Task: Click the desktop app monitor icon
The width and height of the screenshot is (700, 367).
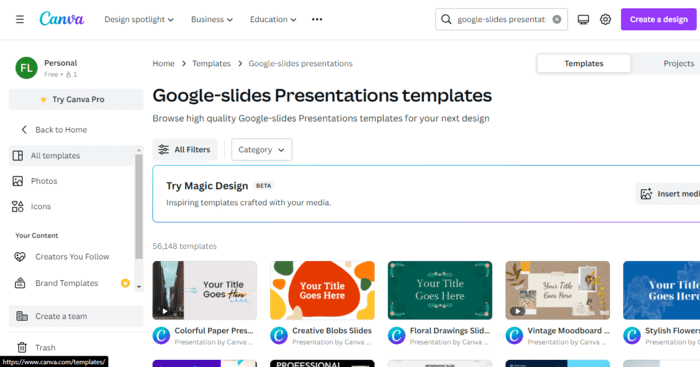Action: 583,19
